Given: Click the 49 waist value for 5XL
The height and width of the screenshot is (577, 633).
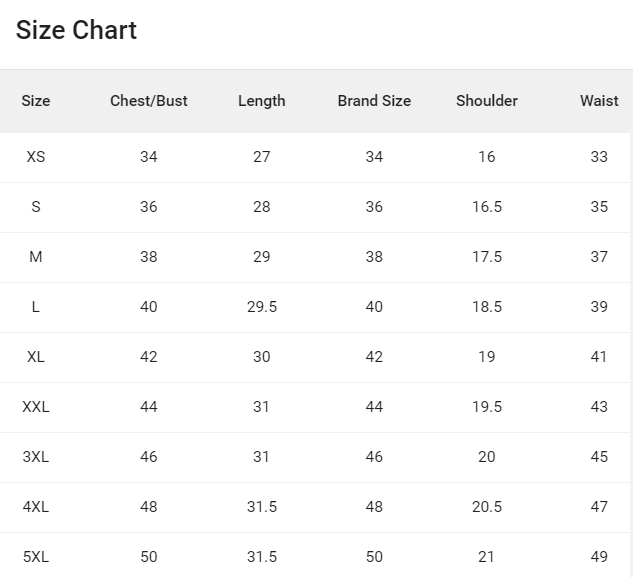Looking at the screenshot, I should 599,557.
